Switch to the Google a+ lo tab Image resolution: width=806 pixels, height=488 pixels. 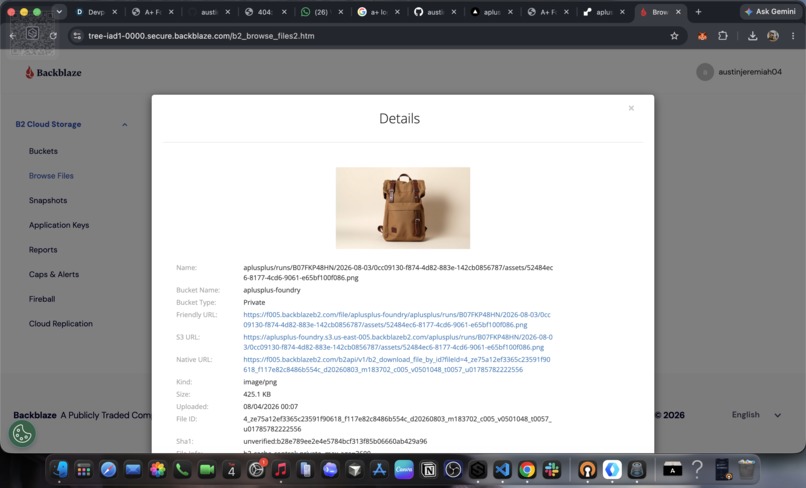tap(378, 12)
